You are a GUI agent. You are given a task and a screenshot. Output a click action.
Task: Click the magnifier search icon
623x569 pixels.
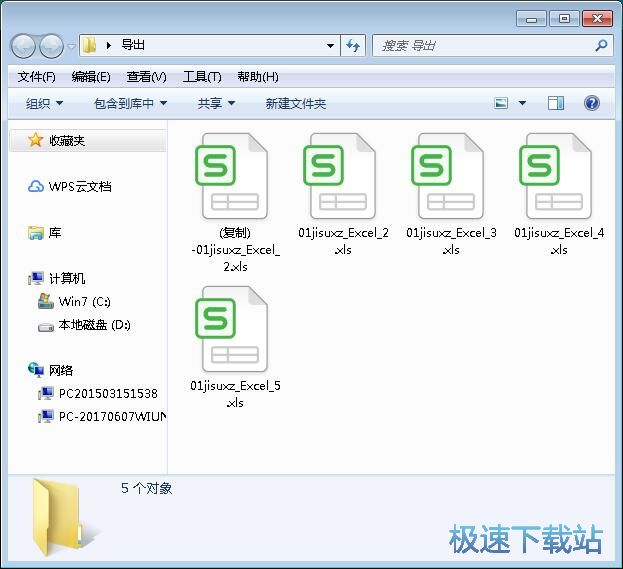click(602, 45)
